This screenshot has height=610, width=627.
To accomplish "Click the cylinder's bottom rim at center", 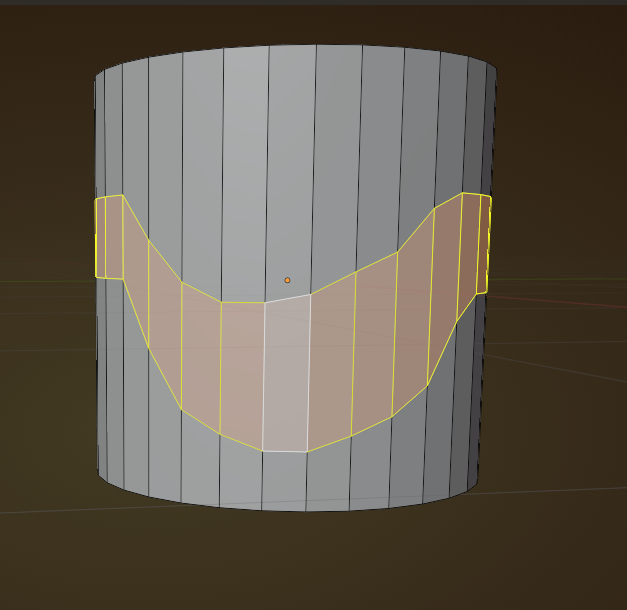I will pyautogui.click(x=290, y=510).
